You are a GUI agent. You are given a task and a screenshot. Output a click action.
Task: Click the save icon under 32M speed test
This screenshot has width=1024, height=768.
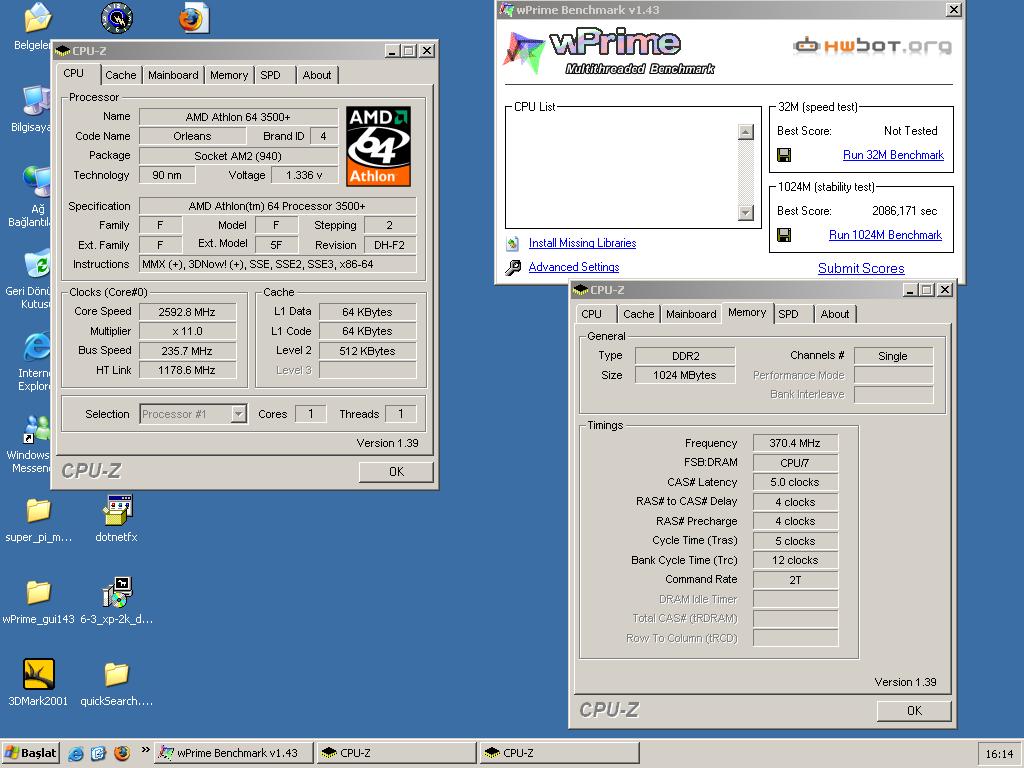[784, 155]
